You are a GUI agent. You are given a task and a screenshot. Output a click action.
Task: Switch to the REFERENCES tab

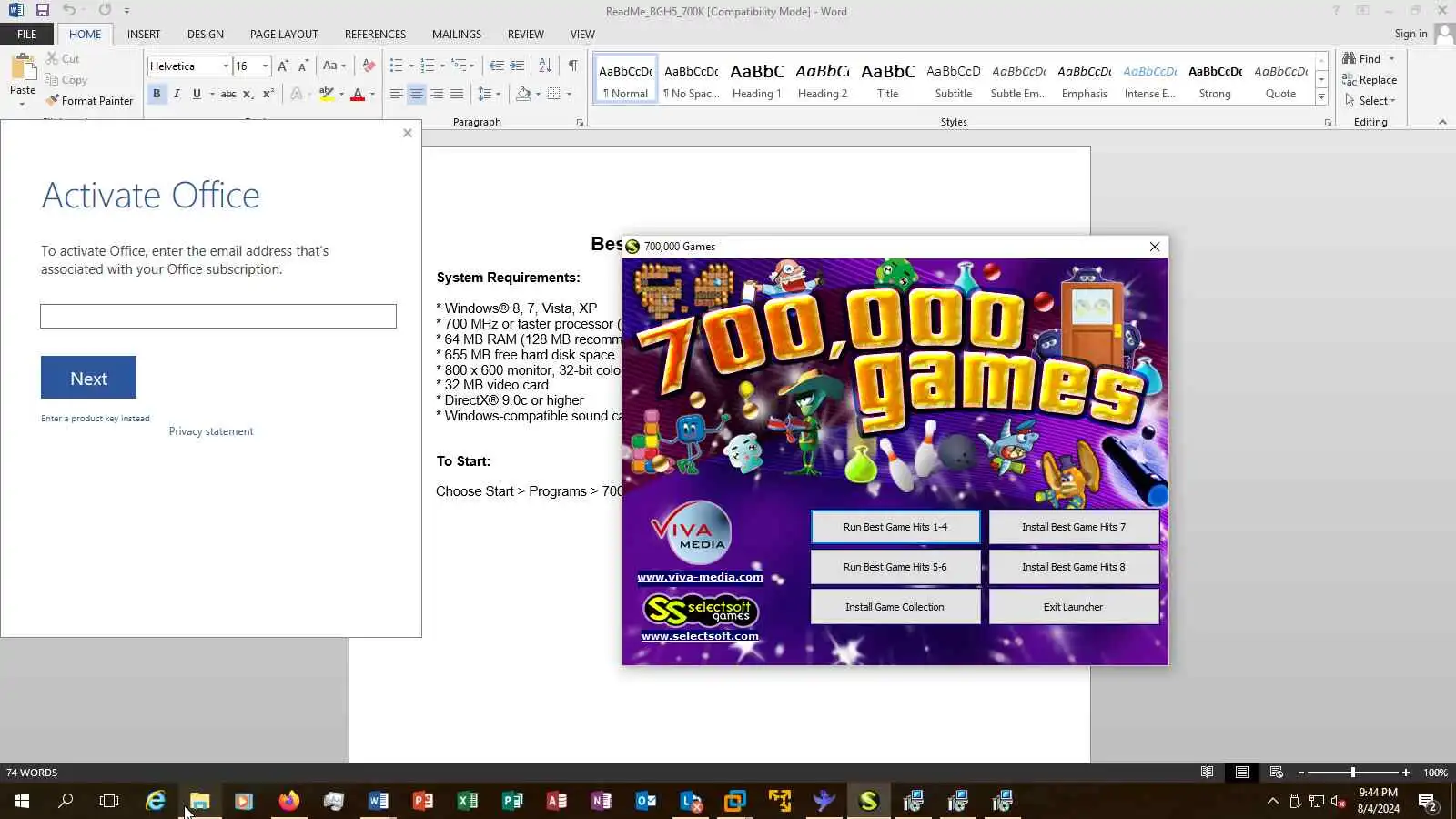pos(375,35)
